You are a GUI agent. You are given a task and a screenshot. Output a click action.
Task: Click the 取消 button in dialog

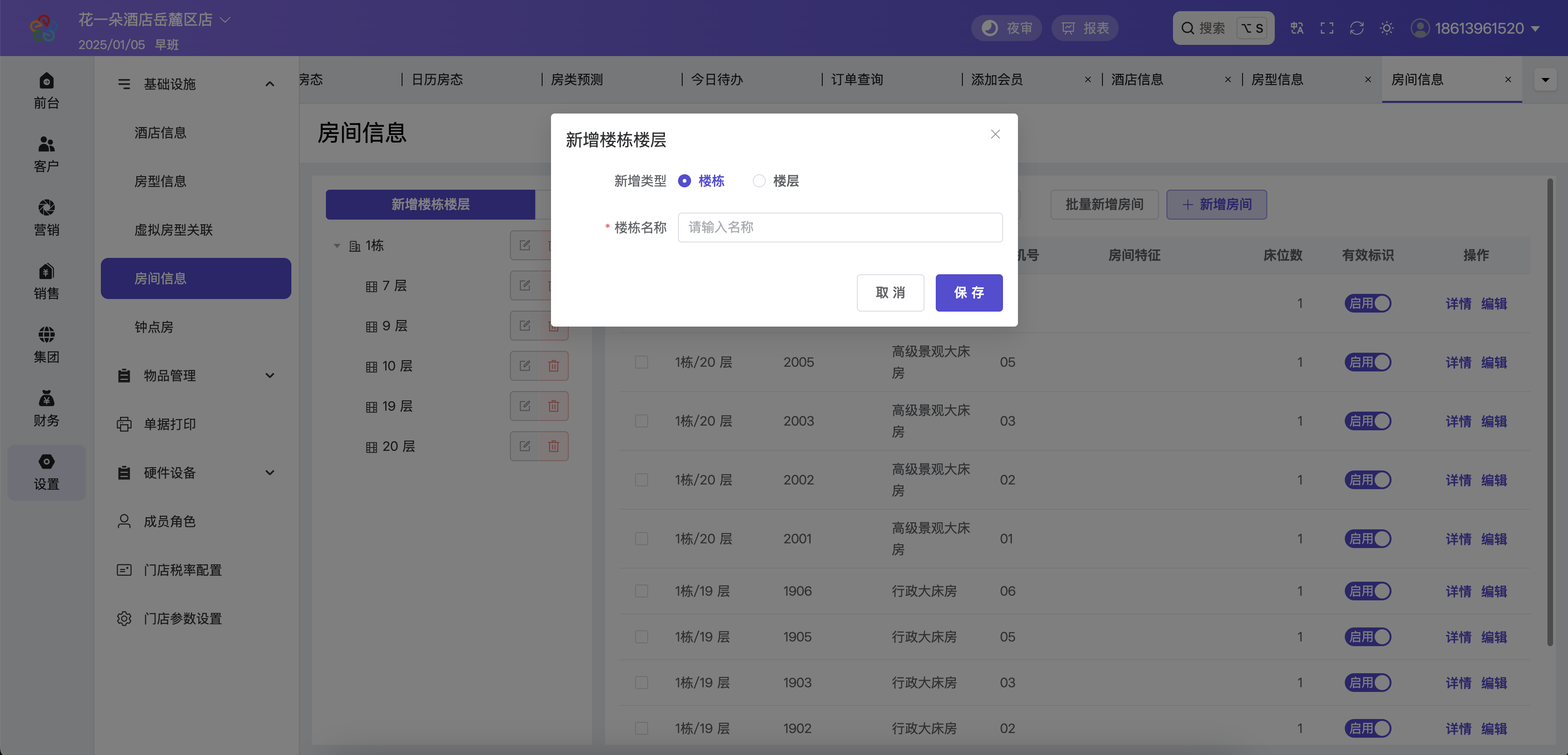(890, 293)
